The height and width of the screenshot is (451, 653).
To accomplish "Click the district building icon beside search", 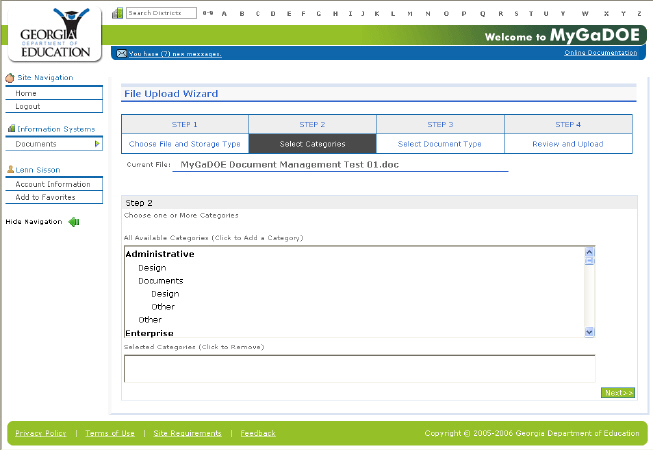I will 117,13.
